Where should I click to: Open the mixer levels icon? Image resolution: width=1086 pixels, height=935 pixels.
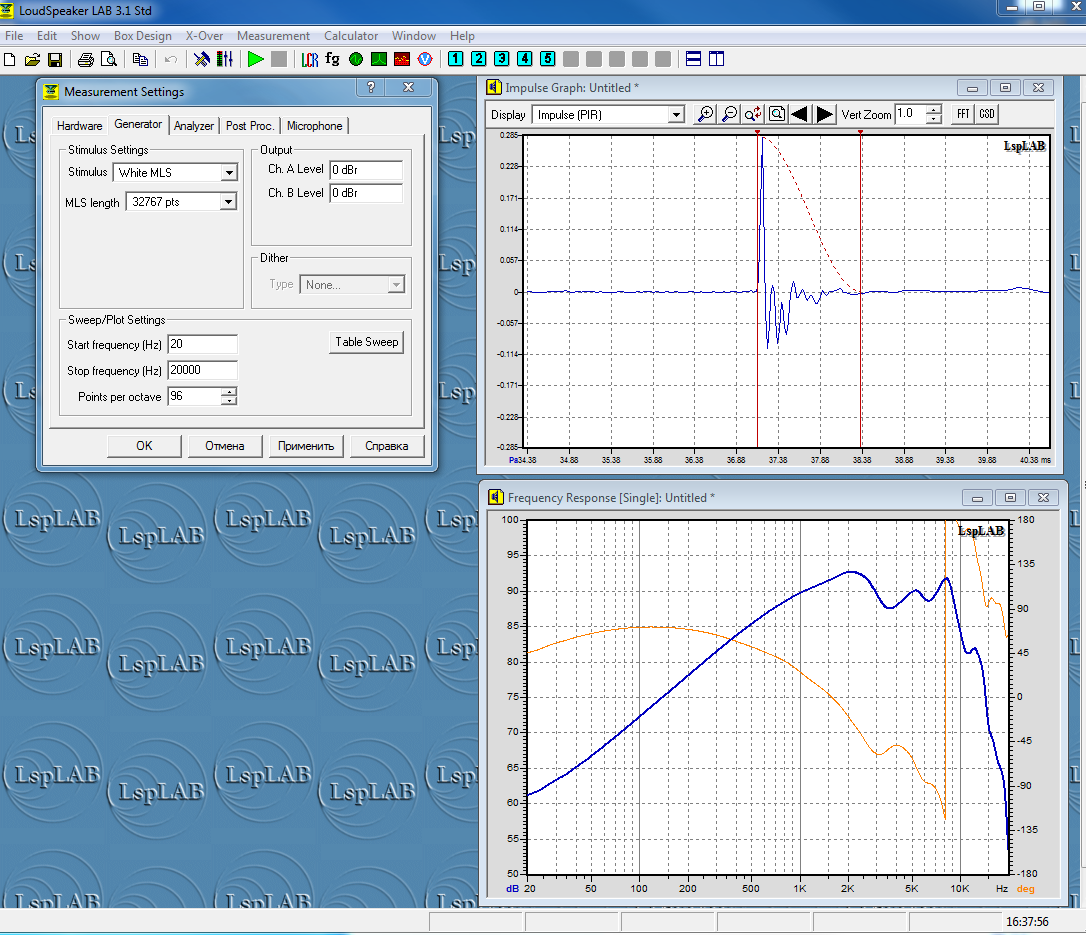click(x=224, y=60)
